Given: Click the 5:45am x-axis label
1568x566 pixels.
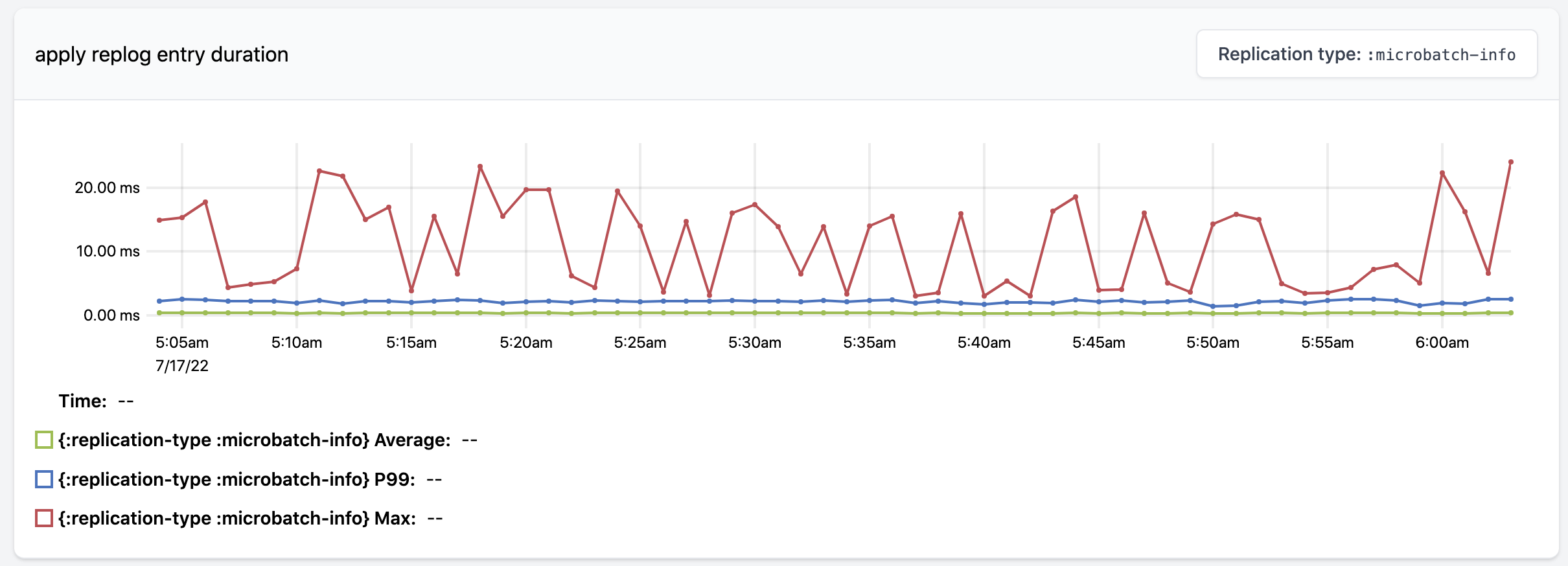Looking at the screenshot, I should coord(1099,343).
